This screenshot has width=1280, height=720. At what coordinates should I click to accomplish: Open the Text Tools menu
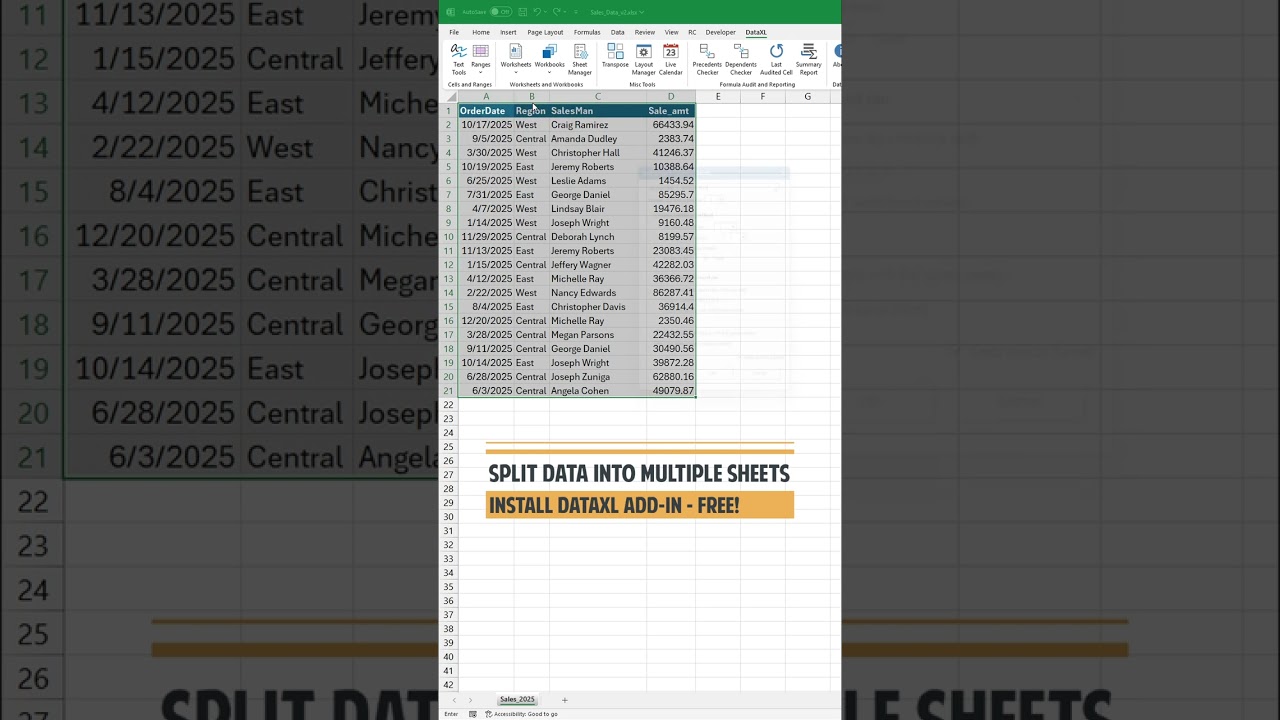pos(458,59)
